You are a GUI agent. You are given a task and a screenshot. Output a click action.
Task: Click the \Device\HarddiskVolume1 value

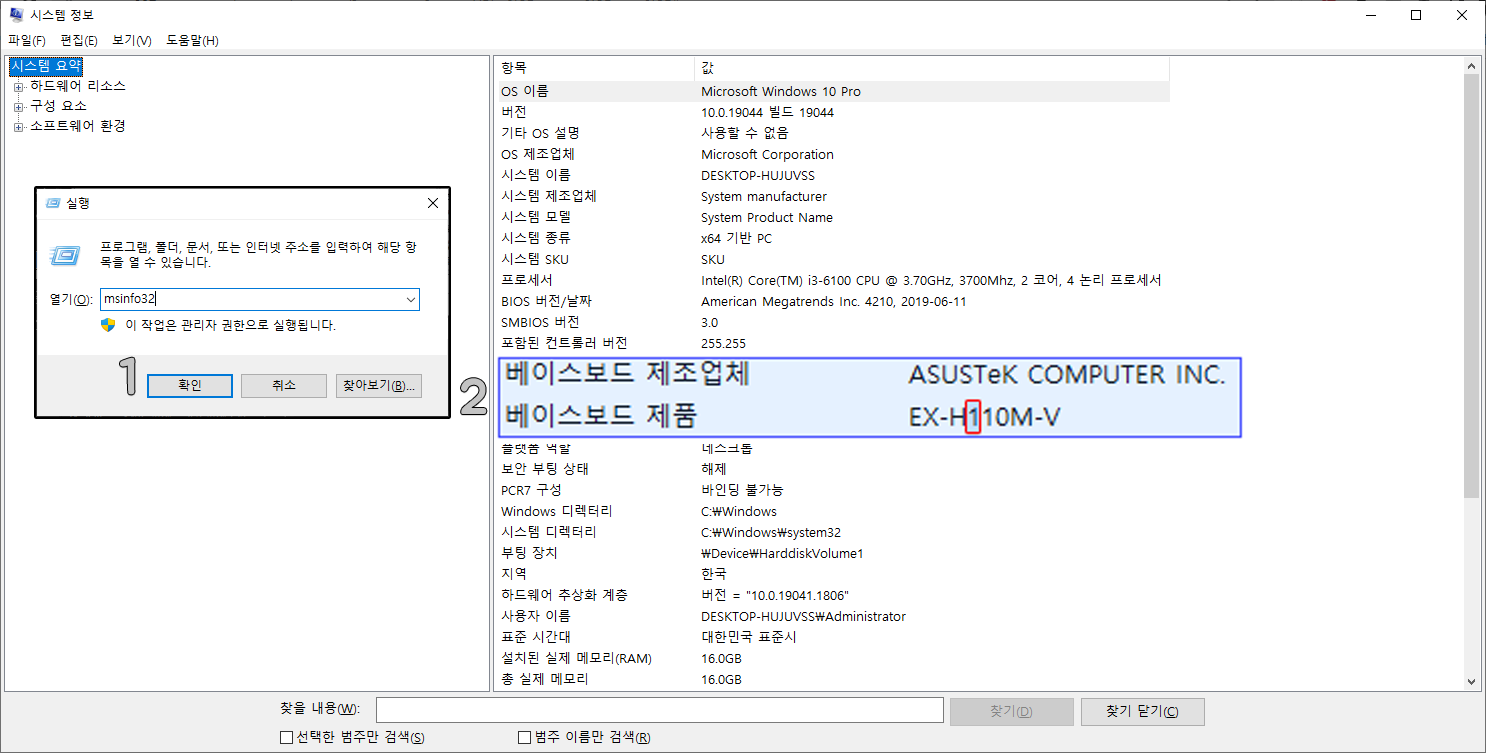(x=782, y=553)
